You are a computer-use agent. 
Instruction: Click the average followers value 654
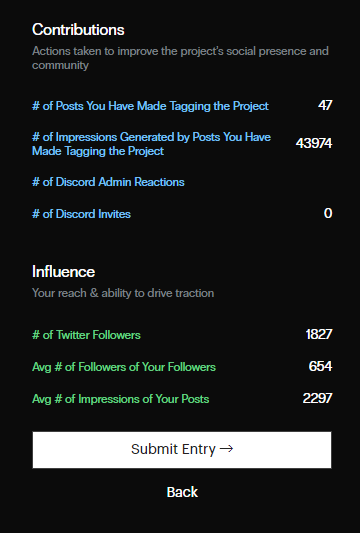[320, 366]
